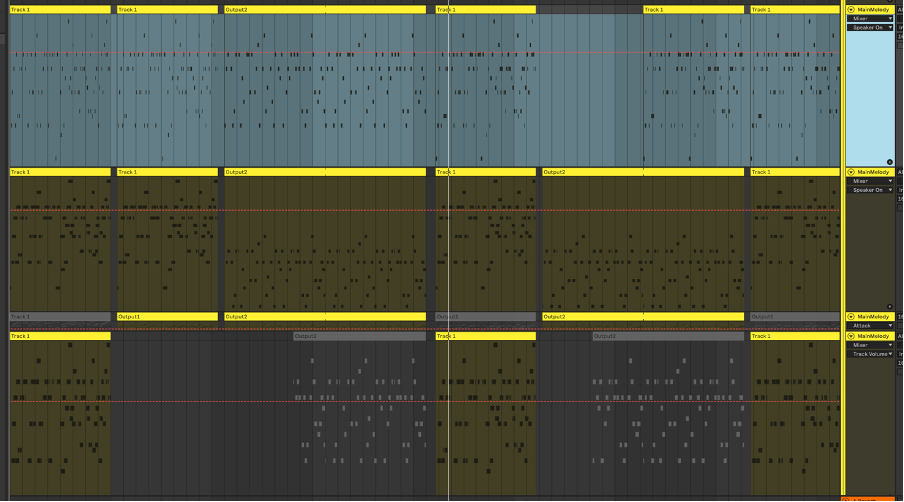The width and height of the screenshot is (904, 502).
Task: Select the deactivated gray Track 1 clip in the Attack track
Action: click(60, 317)
